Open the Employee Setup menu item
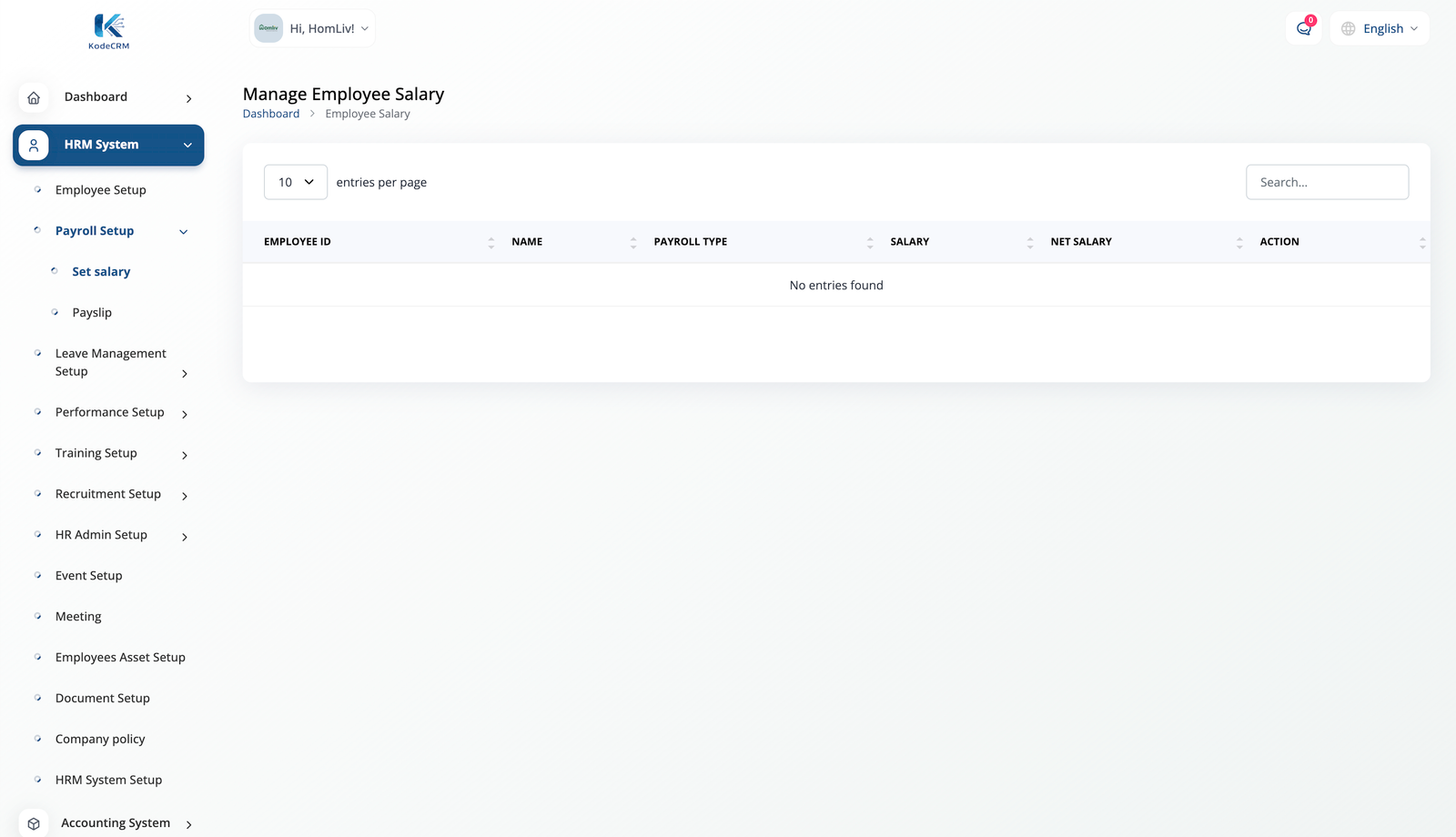Screen dimensions: 1456x837 point(100,190)
